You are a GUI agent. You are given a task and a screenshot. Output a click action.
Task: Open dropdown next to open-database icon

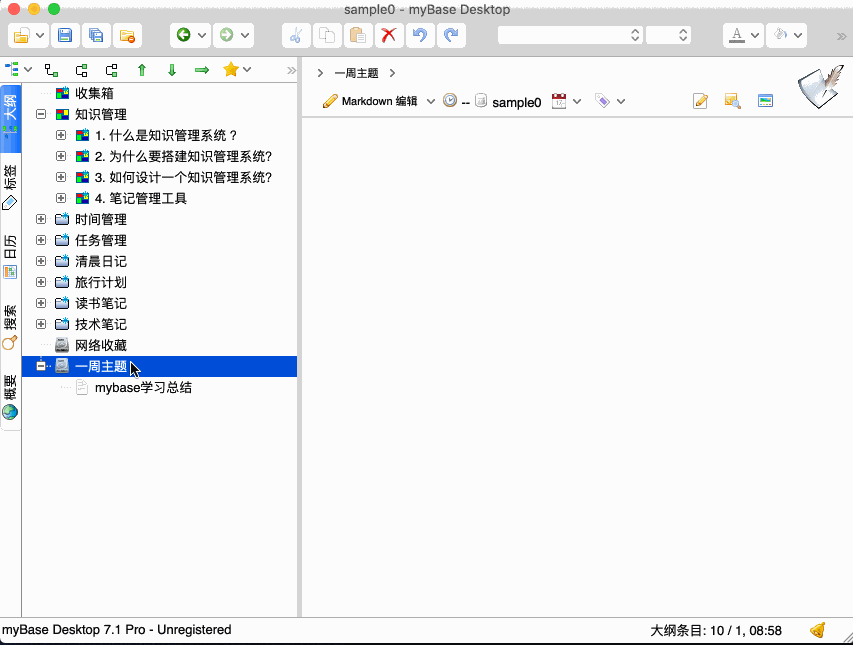click(x=40, y=36)
